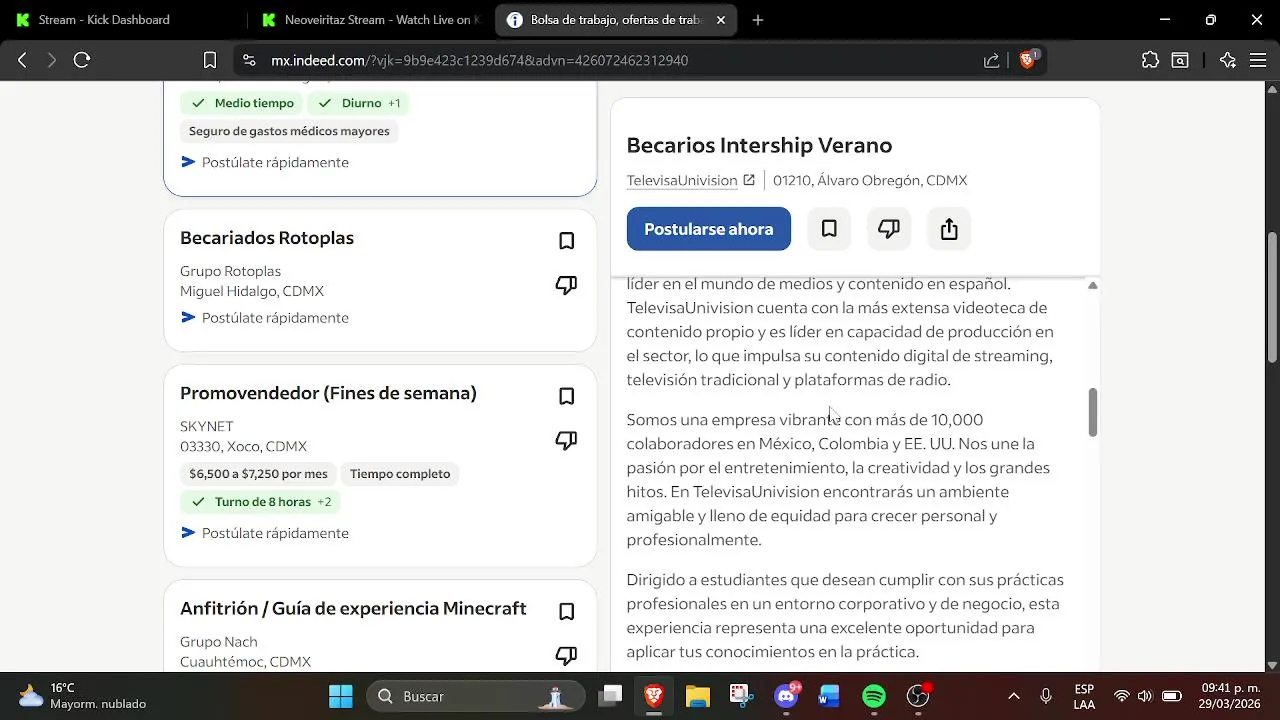The width and height of the screenshot is (1280, 720).
Task: Save the Anfitrión / Guía Minecraft job
Action: [x=566, y=611]
